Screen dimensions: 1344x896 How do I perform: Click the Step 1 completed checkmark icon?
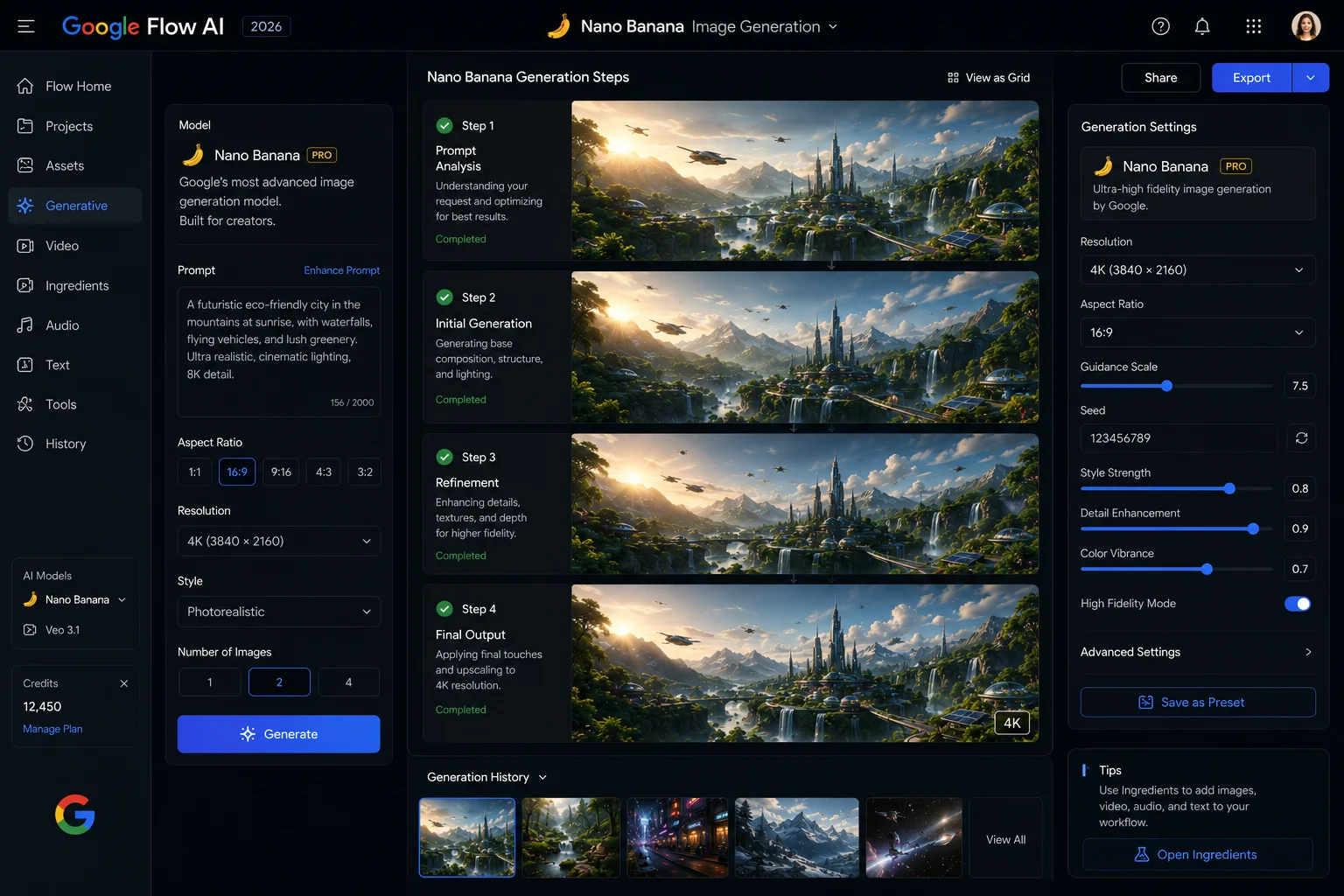[444, 125]
